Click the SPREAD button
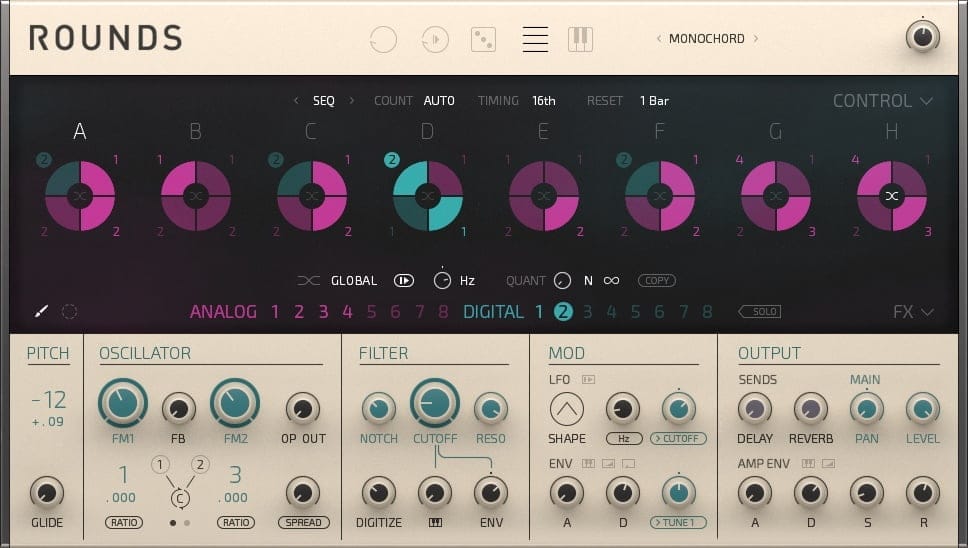 tap(304, 523)
